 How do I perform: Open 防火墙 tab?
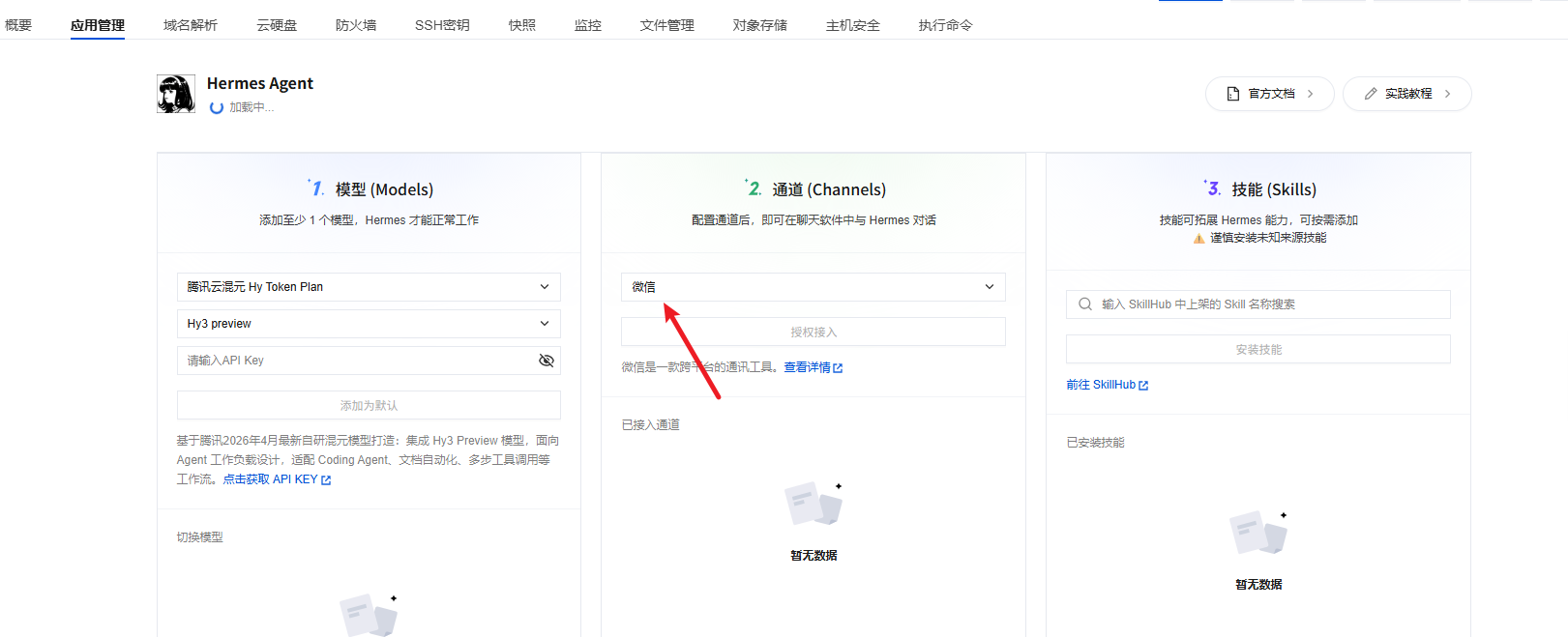tap(356, 25)
